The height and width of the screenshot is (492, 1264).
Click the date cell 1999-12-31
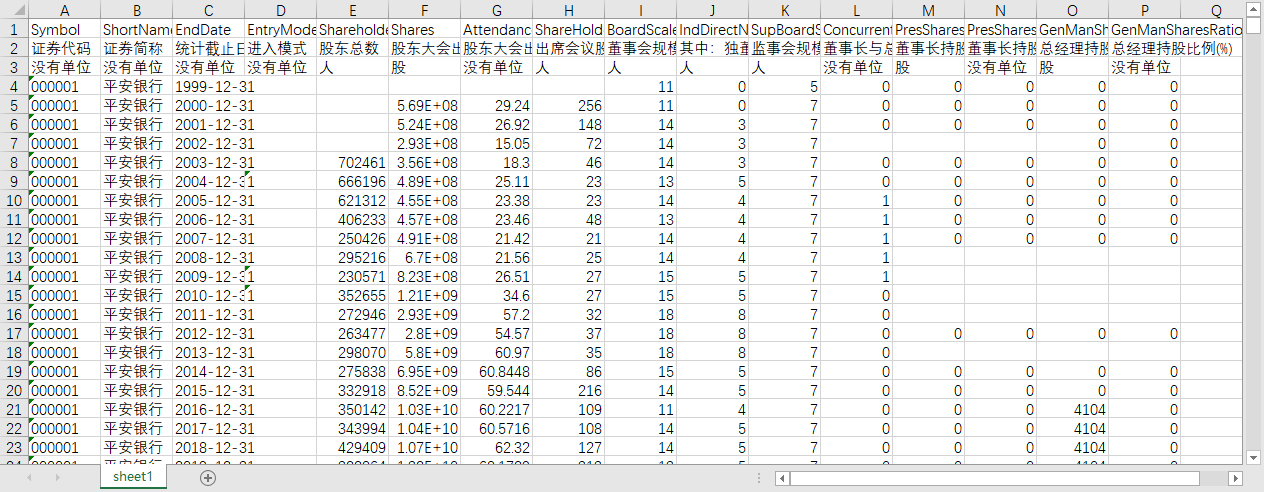(x=208, y=87)
